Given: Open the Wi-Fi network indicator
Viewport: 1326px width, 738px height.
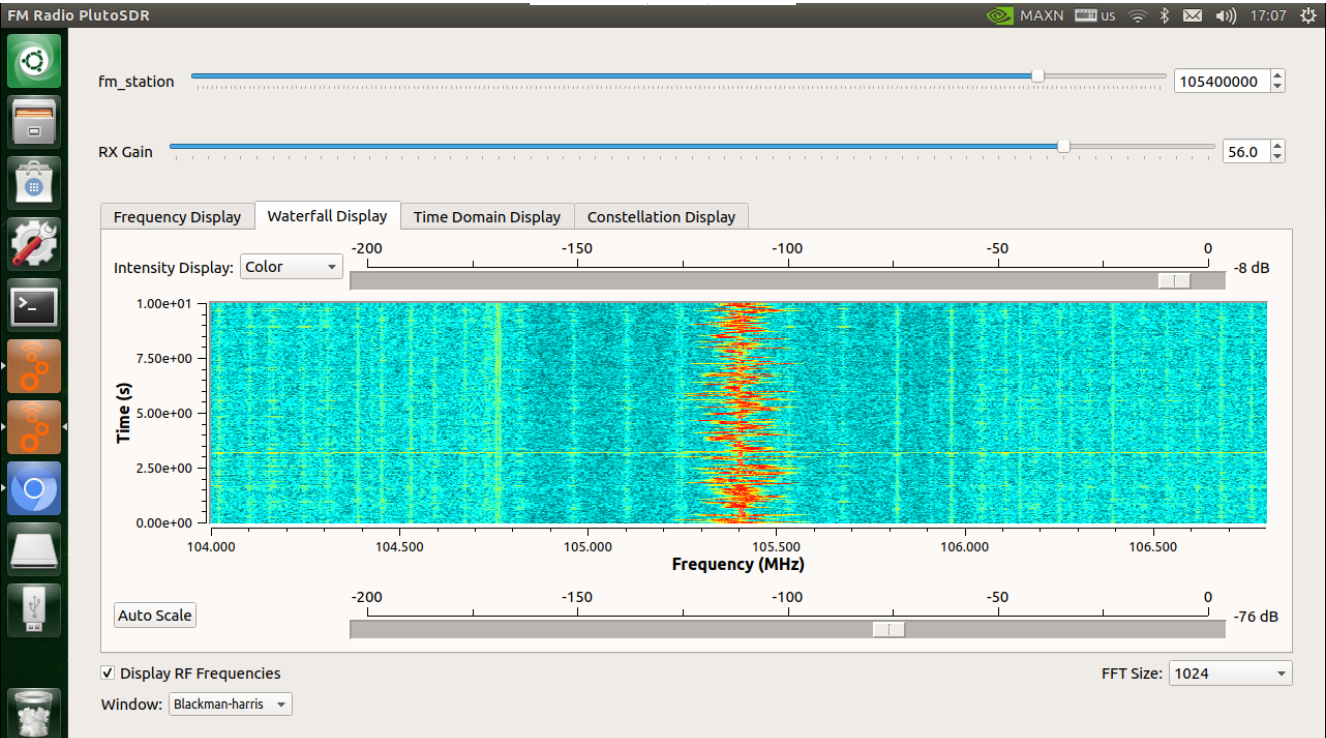Looking at the screenshot, I should click(1137, 15).
